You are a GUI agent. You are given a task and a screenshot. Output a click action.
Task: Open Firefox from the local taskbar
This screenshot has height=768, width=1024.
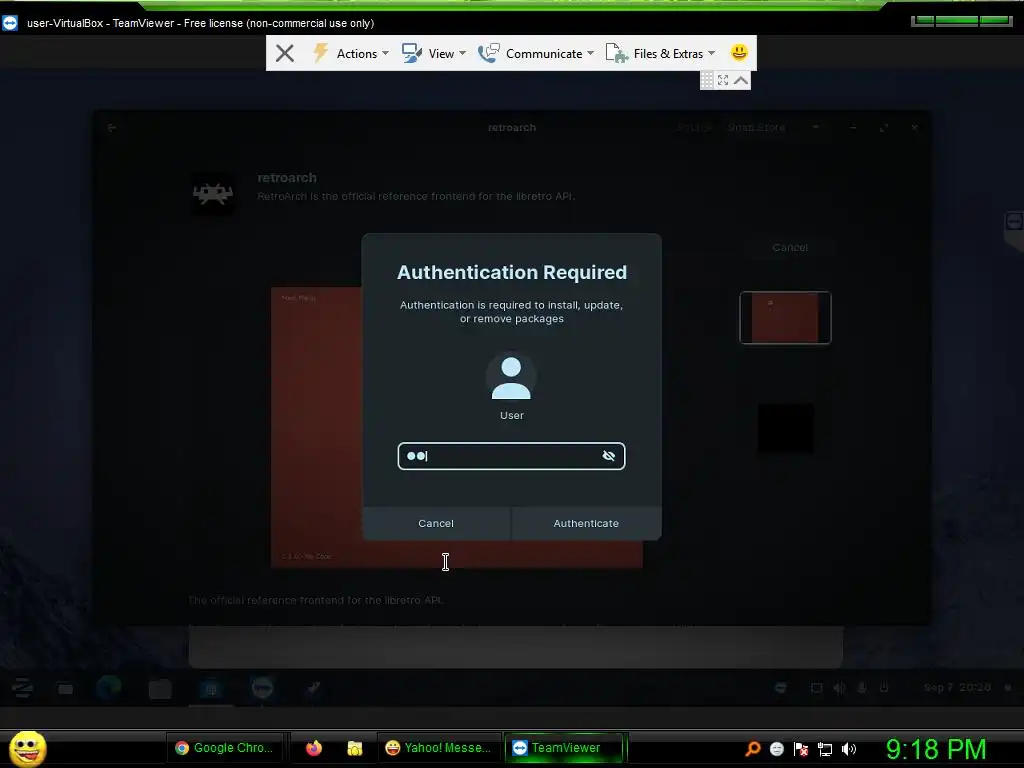point(313,748)
